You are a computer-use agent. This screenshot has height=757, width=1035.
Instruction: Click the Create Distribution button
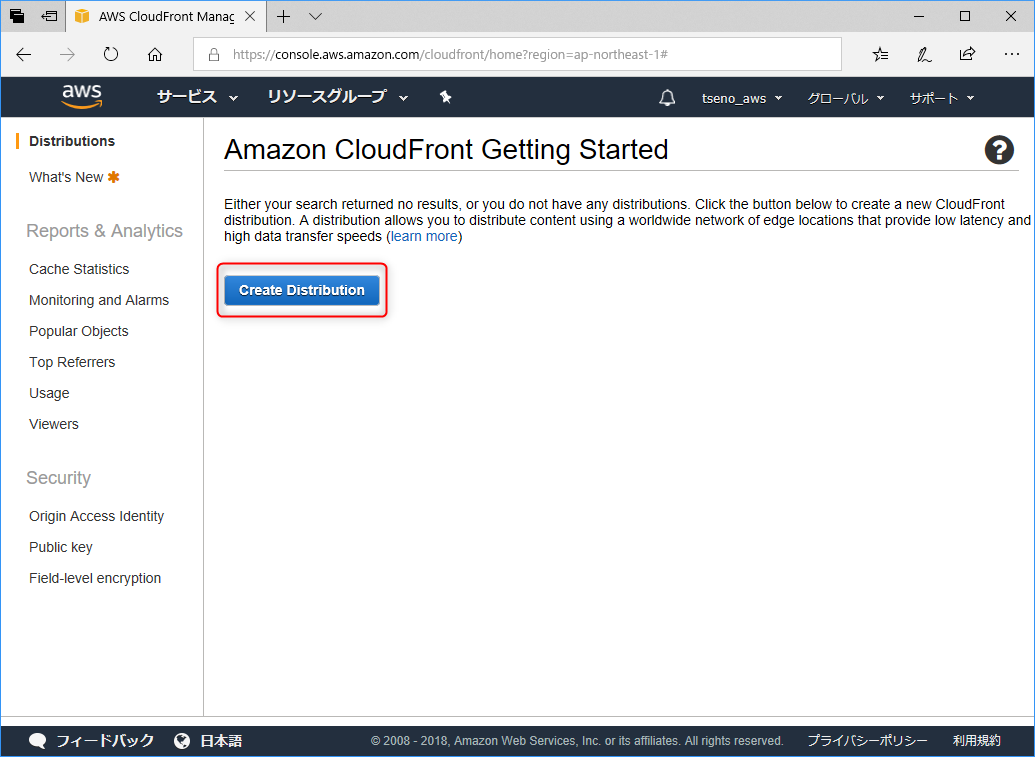(302, 290)
